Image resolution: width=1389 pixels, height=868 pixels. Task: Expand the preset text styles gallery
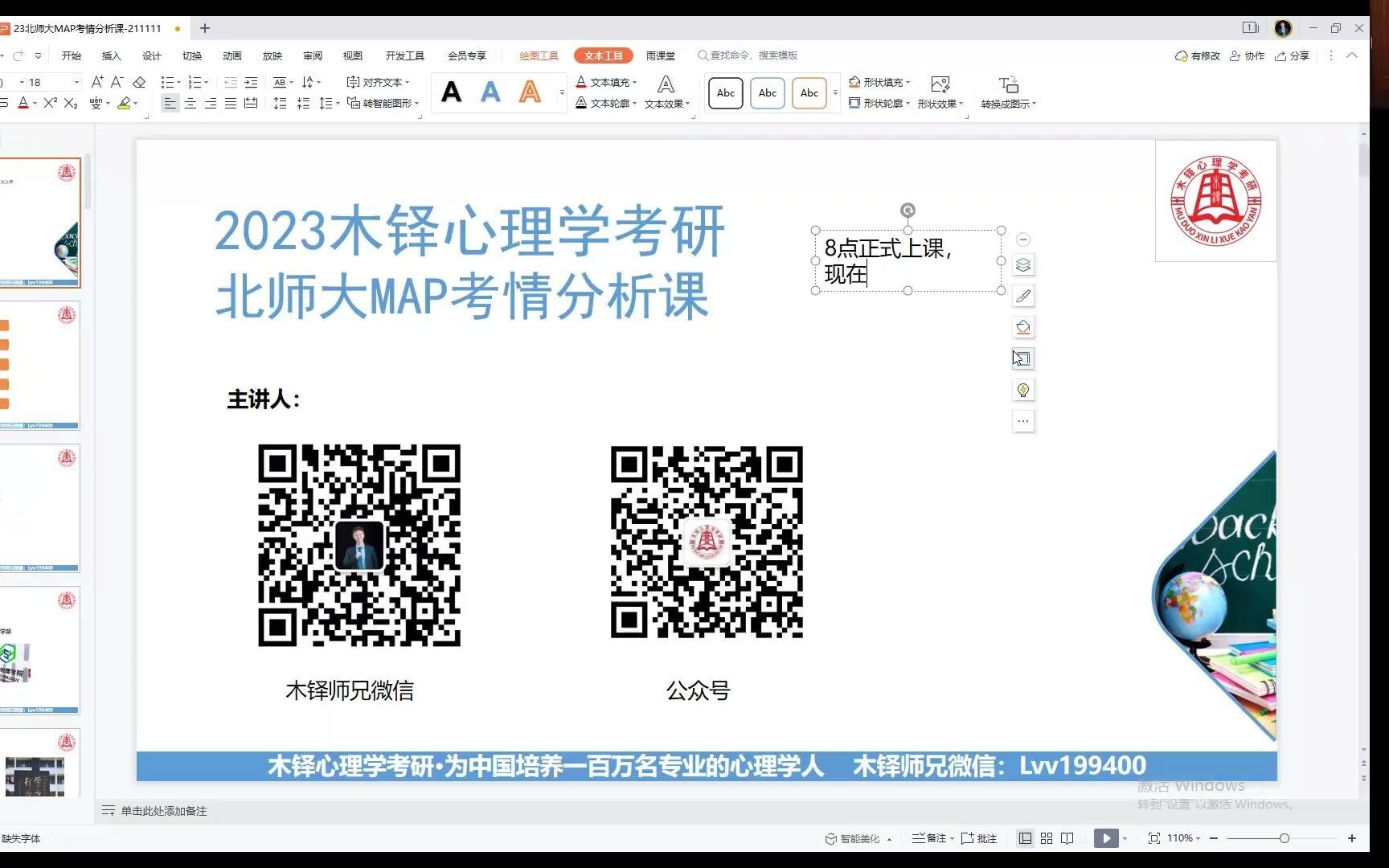pos(561,92)
